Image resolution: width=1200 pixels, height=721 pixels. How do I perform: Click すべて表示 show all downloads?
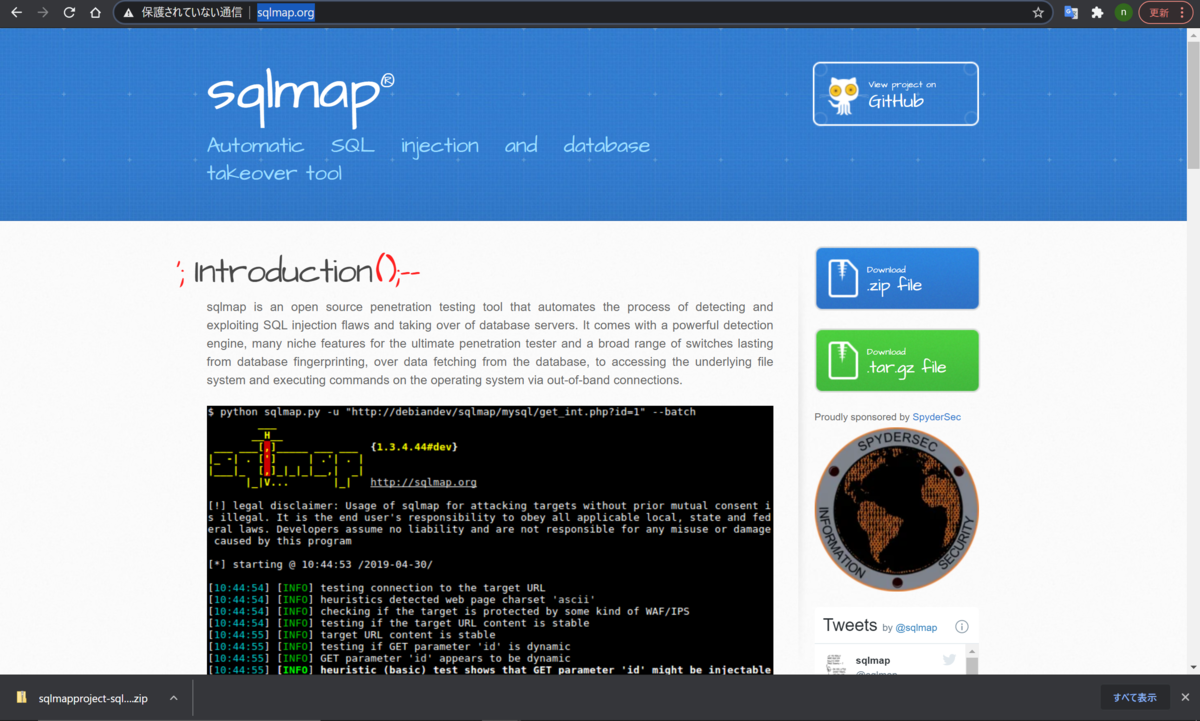click(1135, 698)
